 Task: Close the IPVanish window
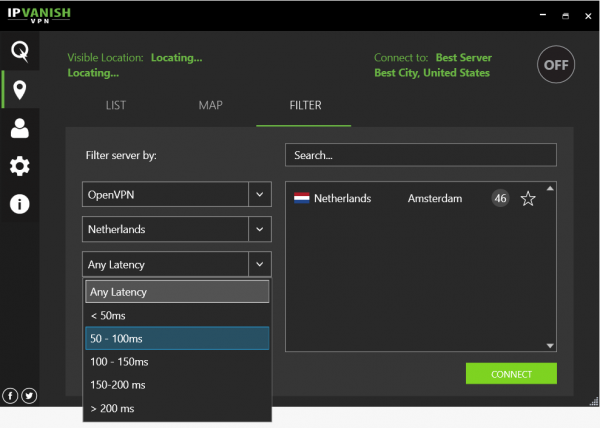click(x=588, y=16)
